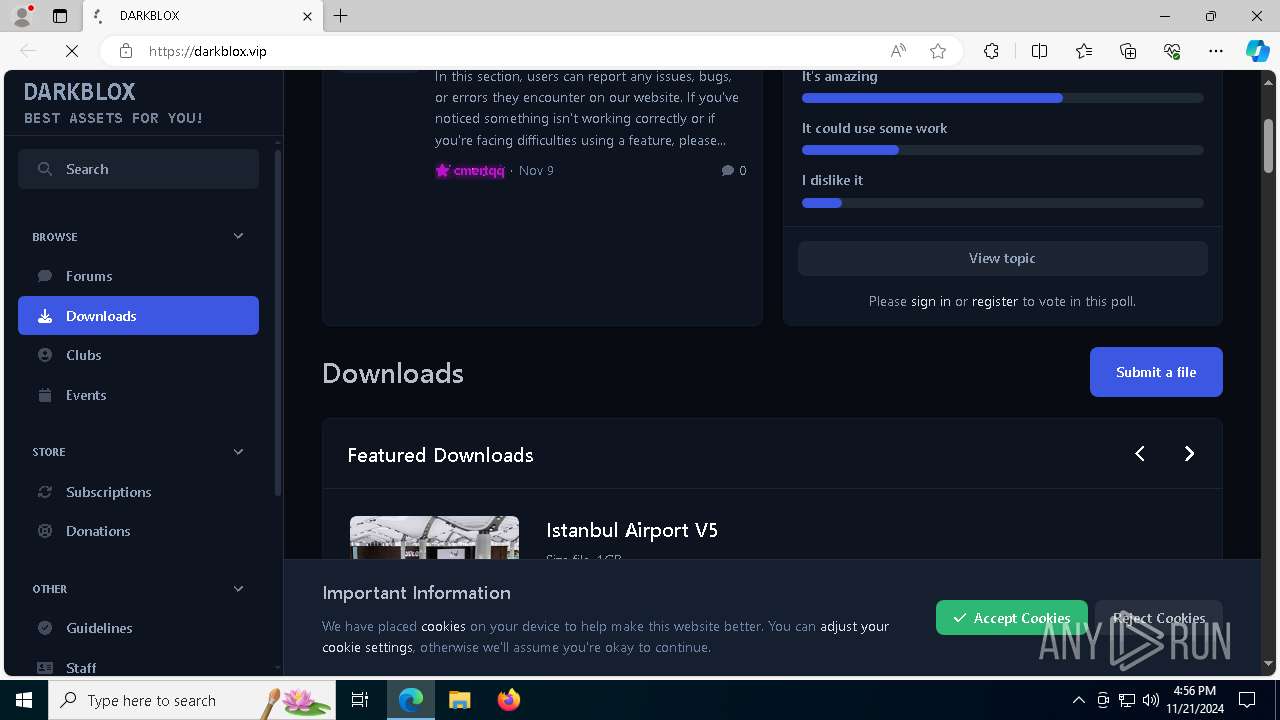Open Read aloud in address bar
The image size is (1280, 720).
point(898,51)
